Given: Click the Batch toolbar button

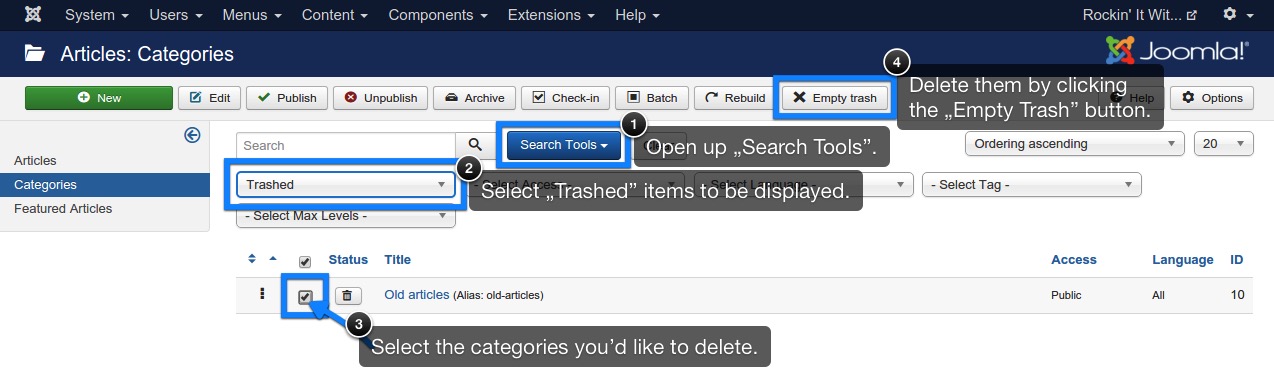Looking at the screenshot, I should [652, 98].
